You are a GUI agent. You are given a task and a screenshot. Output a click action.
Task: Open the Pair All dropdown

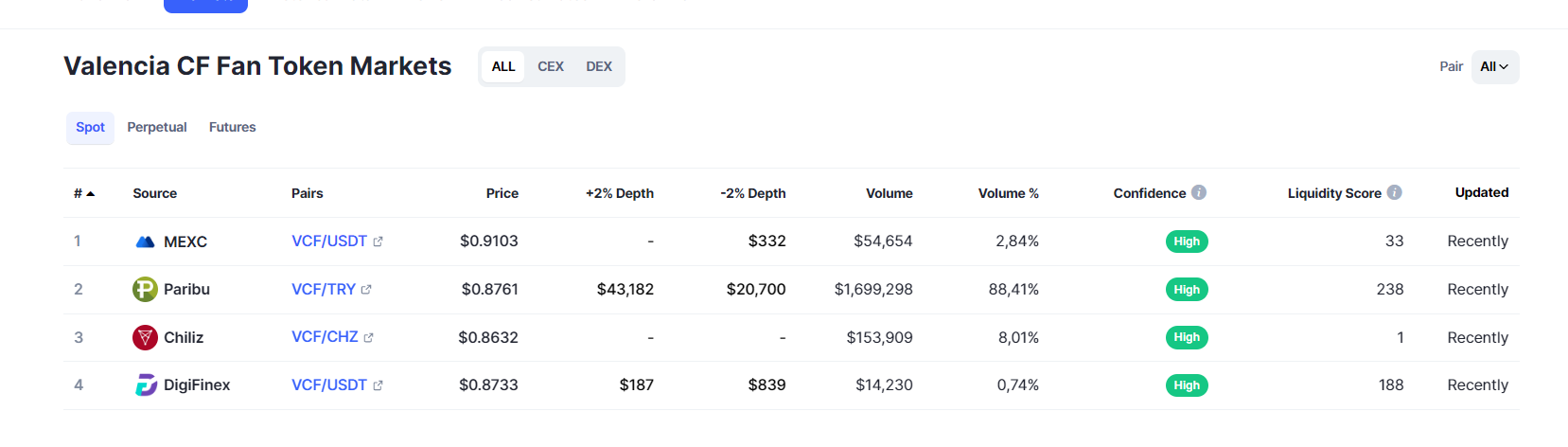(x=1495, y=66)
